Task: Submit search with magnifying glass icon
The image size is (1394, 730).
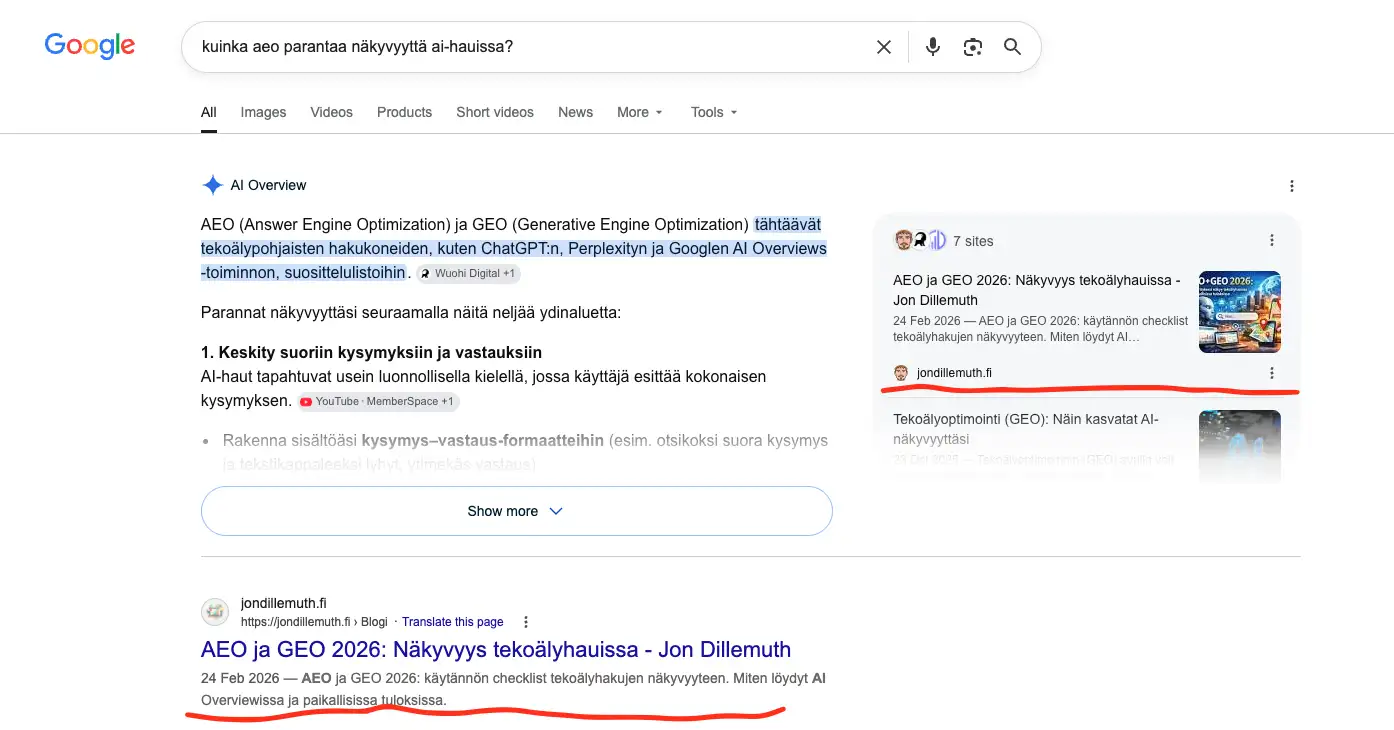Action: (x=1012, y=47)
